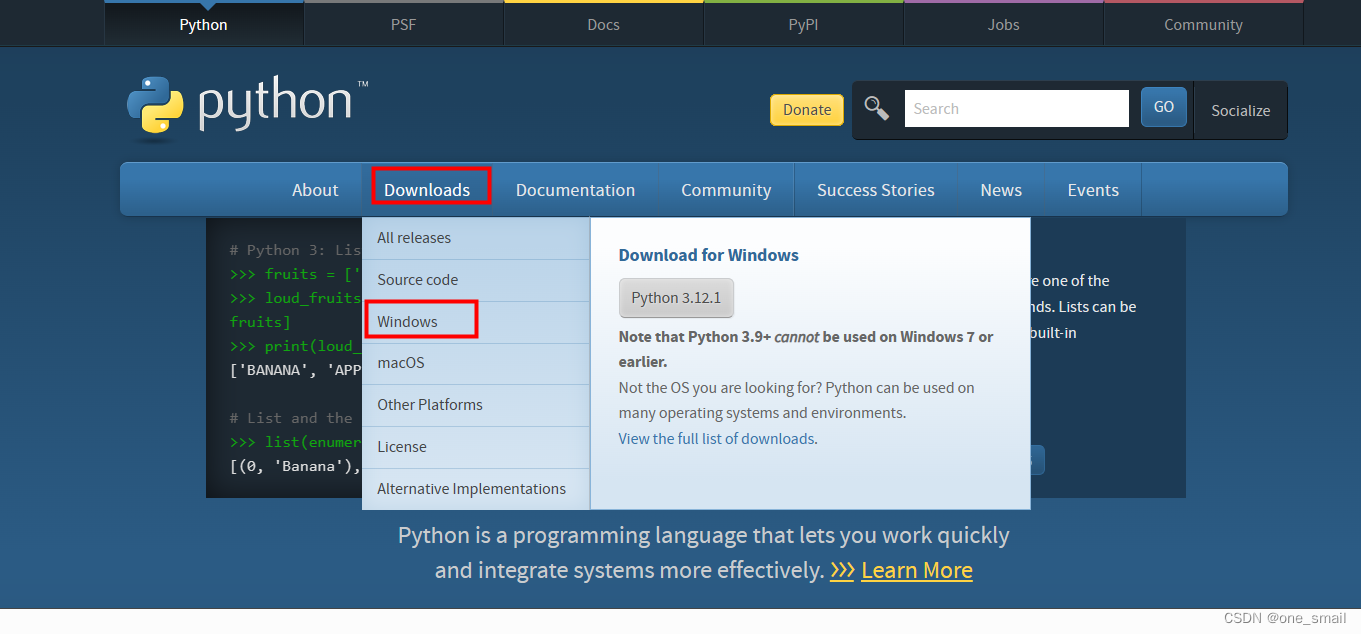Open the Jobs tab

coord(1003,24)
